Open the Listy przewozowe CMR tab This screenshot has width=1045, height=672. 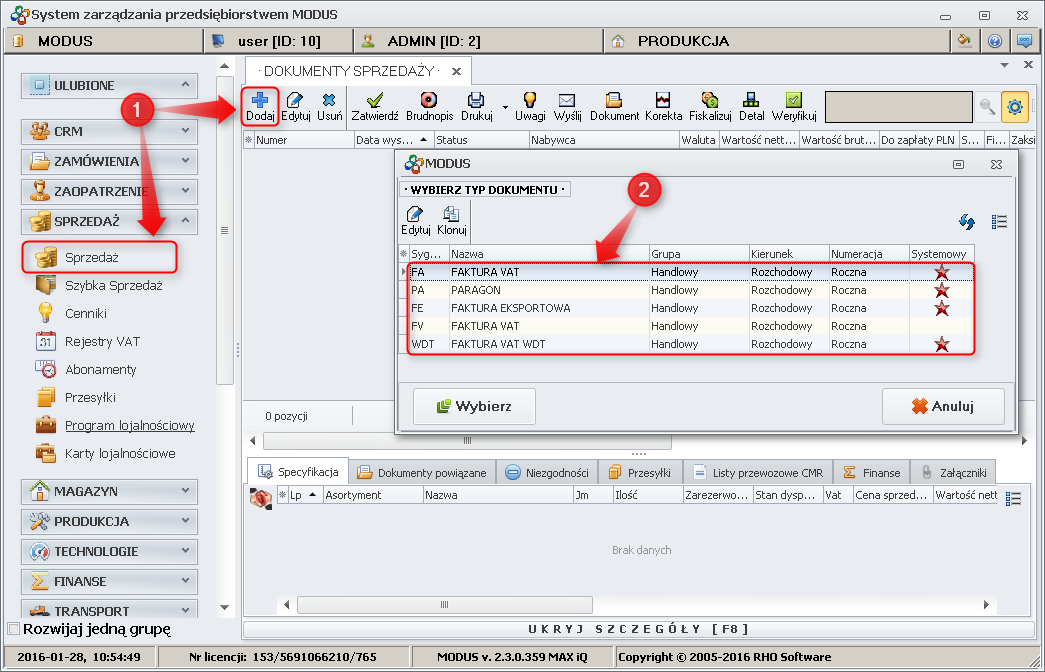(758, 473)
